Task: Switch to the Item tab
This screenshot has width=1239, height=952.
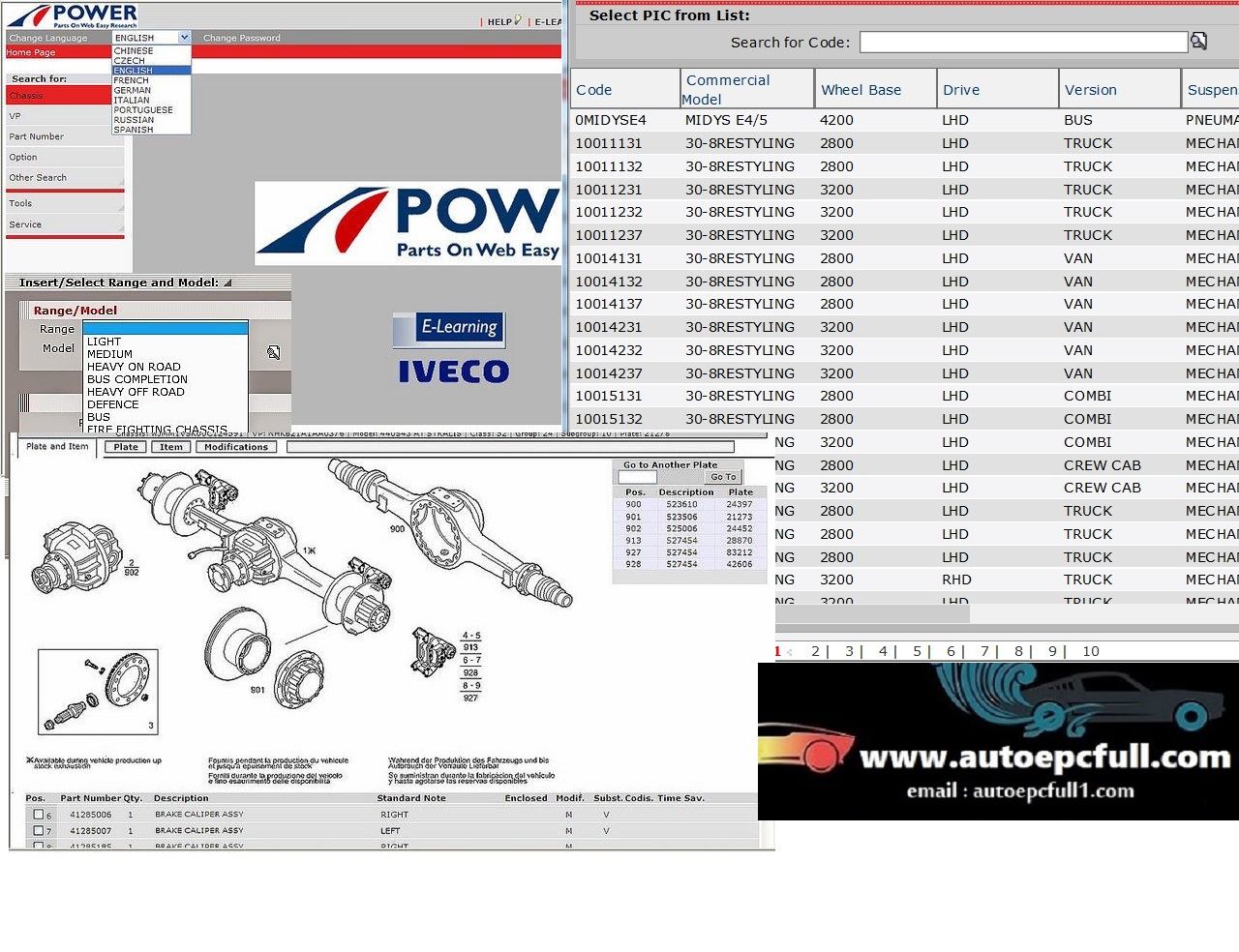Action: coord(171,447)
